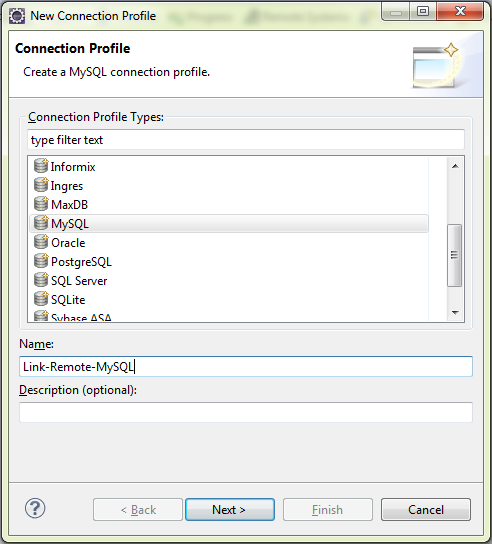Viewport: 492px width, 544px height.
Task: Click the Oracle database icon
Action: click(41, 242)
